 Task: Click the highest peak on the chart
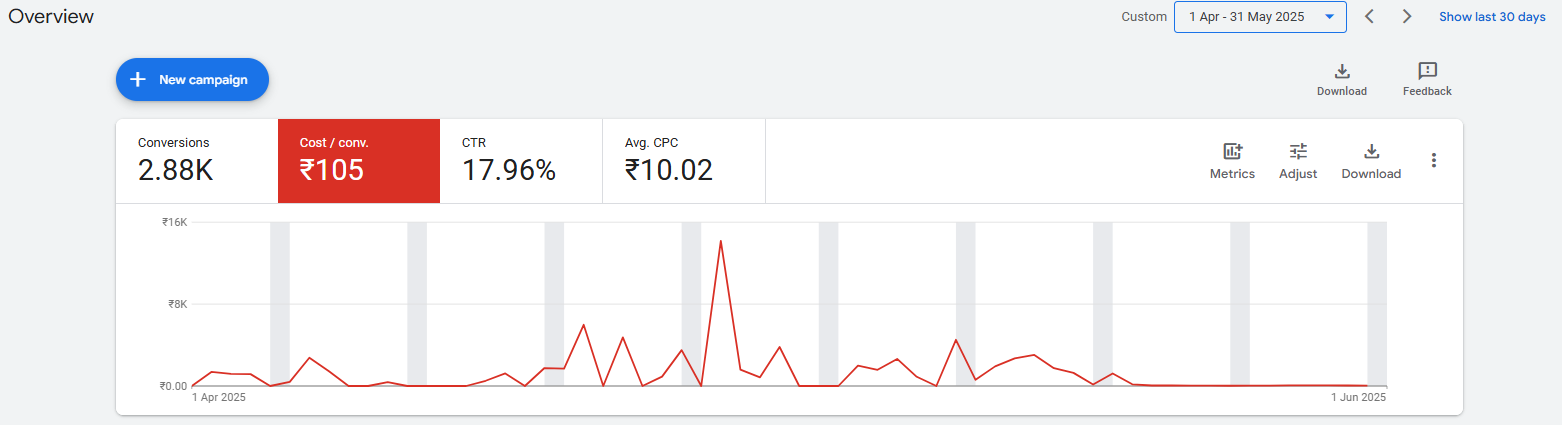[720, 241]
